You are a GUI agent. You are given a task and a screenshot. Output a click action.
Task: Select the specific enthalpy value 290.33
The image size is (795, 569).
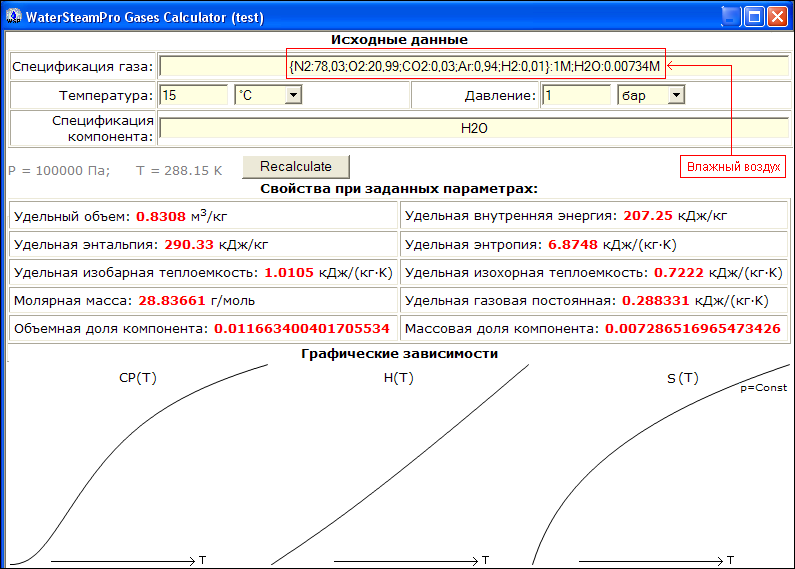(x=189, y=244)
